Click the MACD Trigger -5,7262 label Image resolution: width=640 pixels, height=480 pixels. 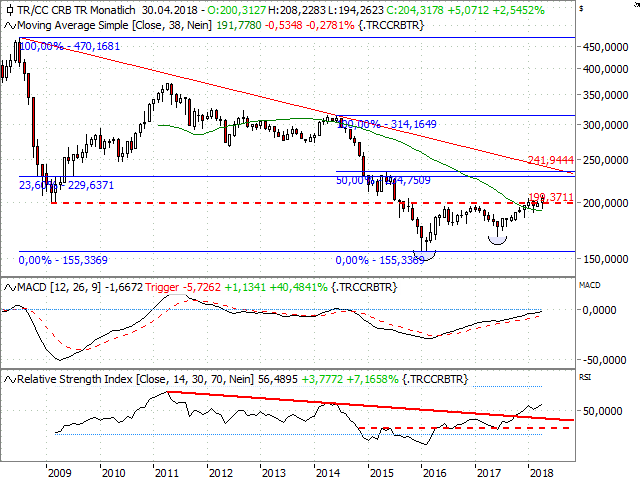coord(183,288)
